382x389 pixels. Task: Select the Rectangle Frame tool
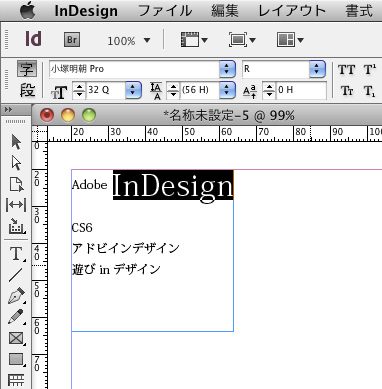pos(17,338)
